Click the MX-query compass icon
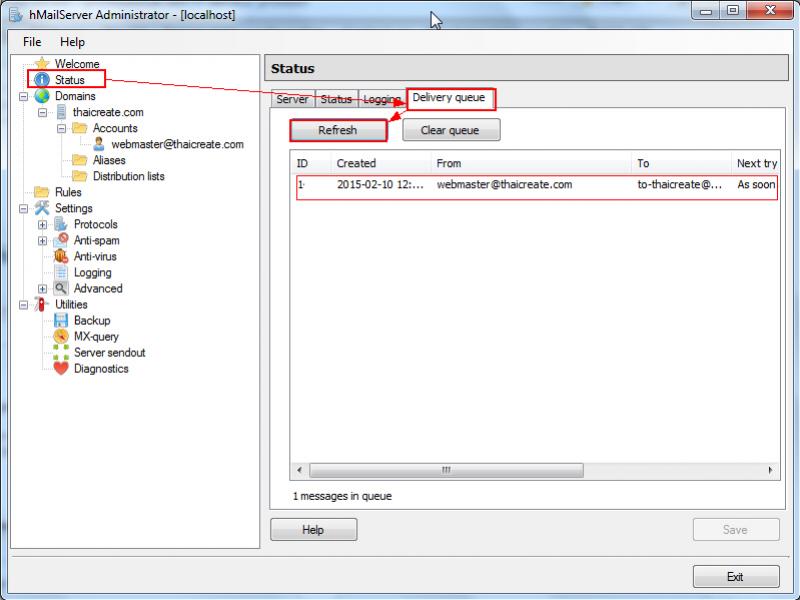The height and width of the screenshot is (600, 800). pos(61,336)
